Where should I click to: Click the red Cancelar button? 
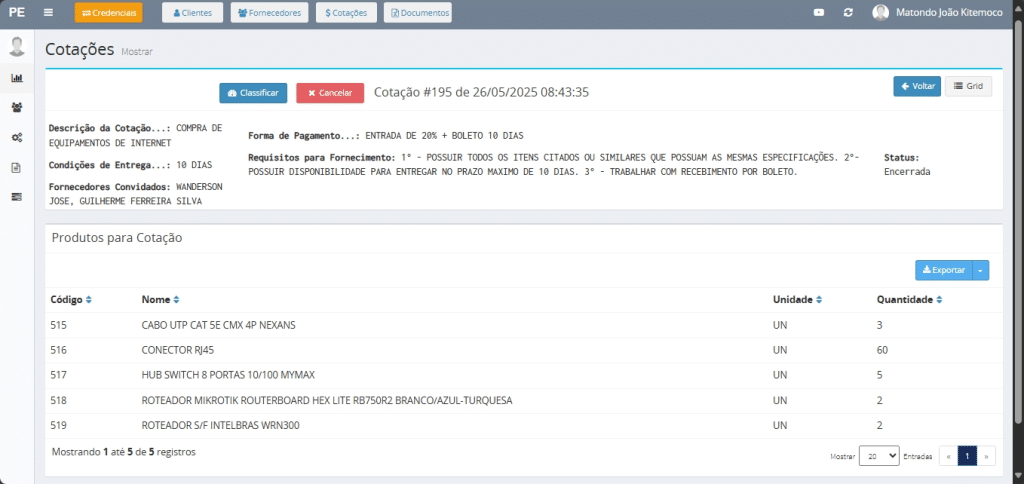(x=330, y=93)
